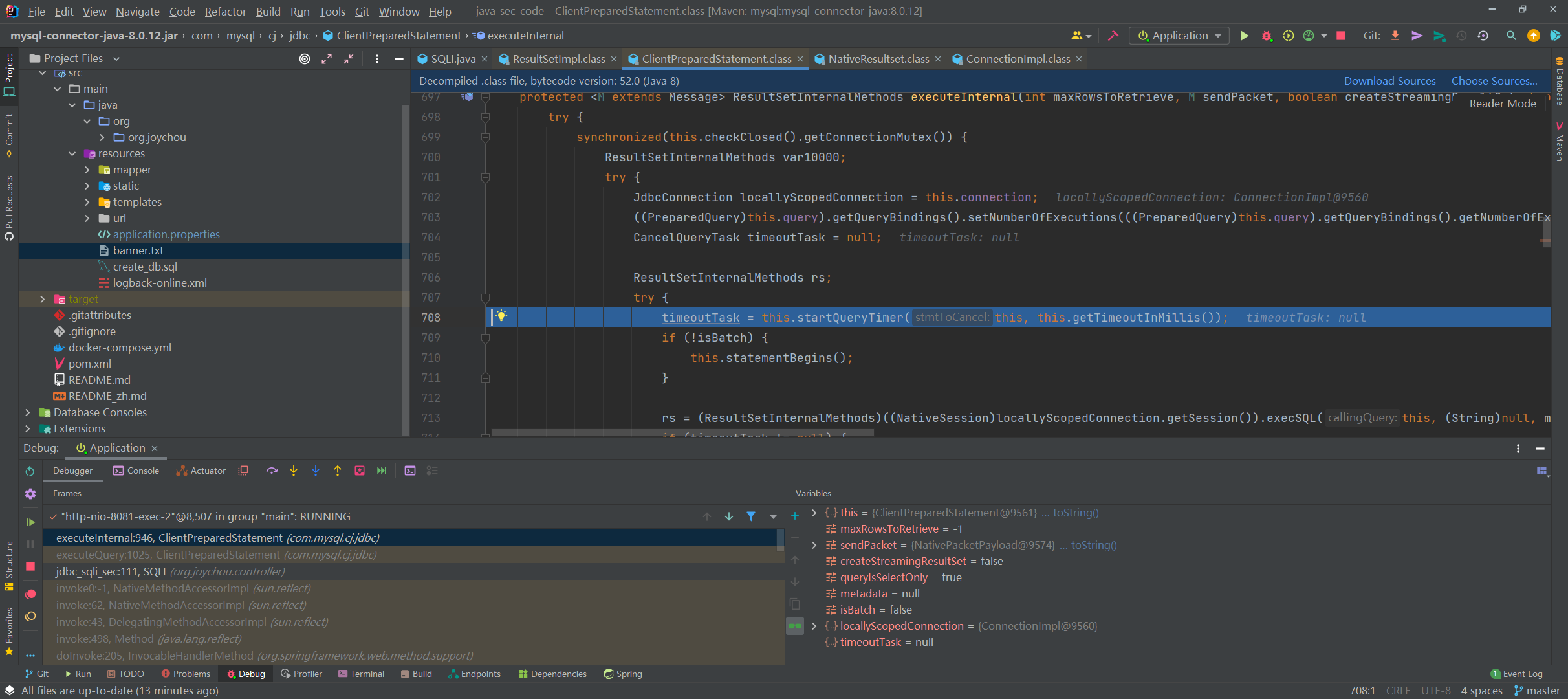Click the Download Sources link
1568x699 pixels.
point(1389,80)
